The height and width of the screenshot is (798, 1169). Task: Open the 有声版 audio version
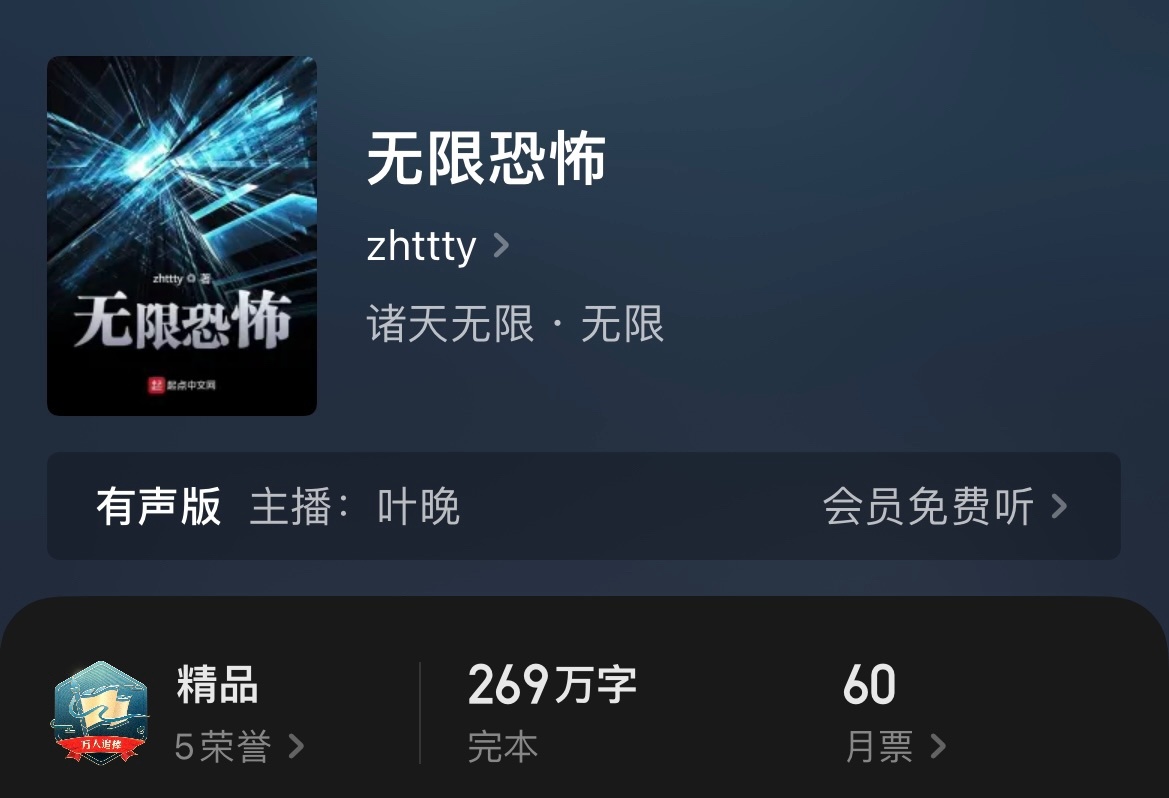[159, 506]
